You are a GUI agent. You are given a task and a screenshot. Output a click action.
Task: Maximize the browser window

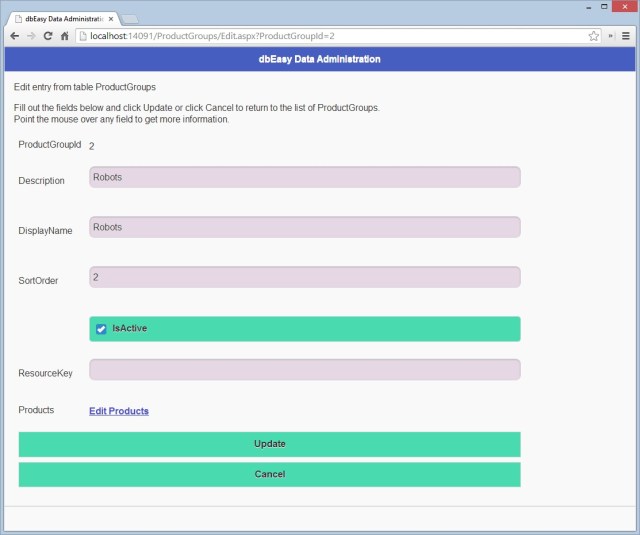pyautogui.click(x=604, y=7)
